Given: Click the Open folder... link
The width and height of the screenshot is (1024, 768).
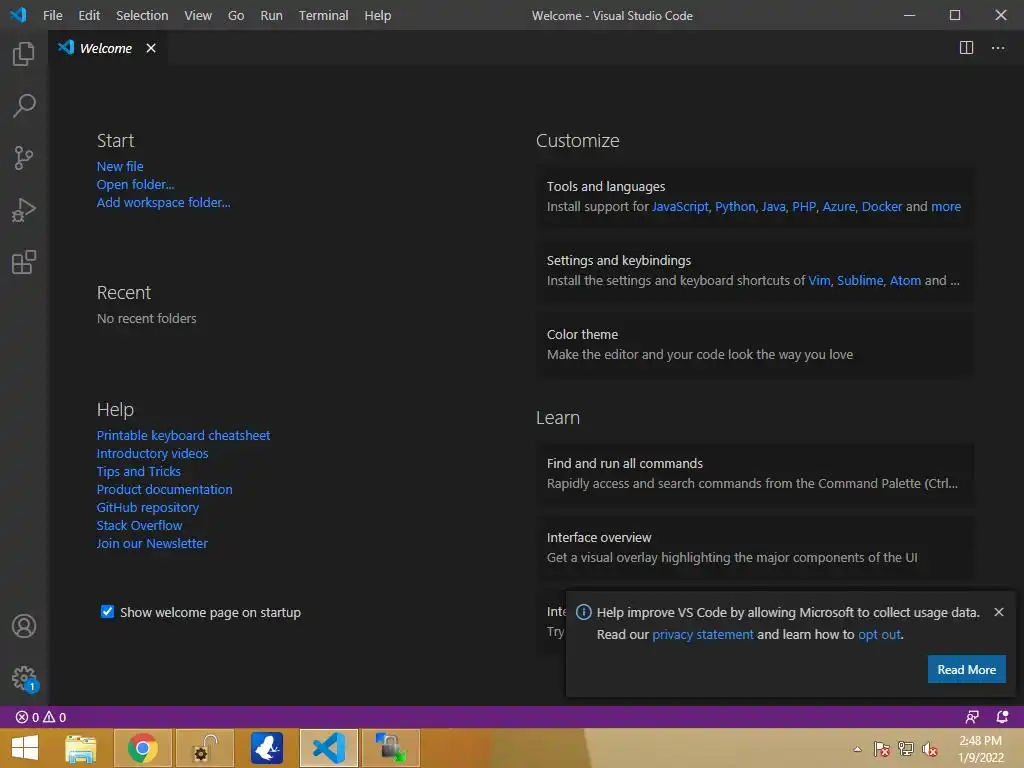Looking at the screenshot, I should point(135,185).
